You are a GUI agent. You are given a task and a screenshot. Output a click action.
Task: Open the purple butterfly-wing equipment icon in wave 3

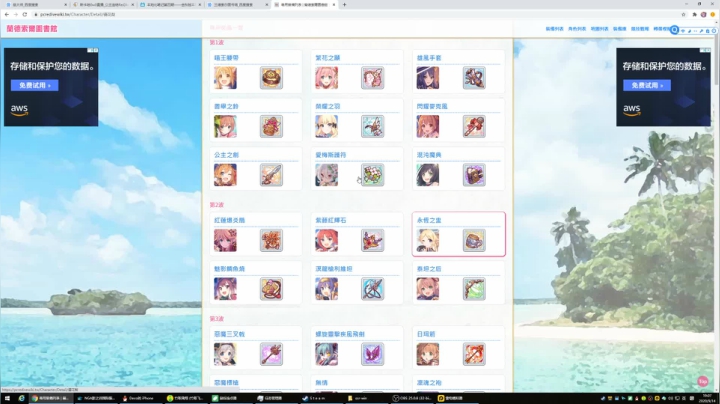pos(372,354)
